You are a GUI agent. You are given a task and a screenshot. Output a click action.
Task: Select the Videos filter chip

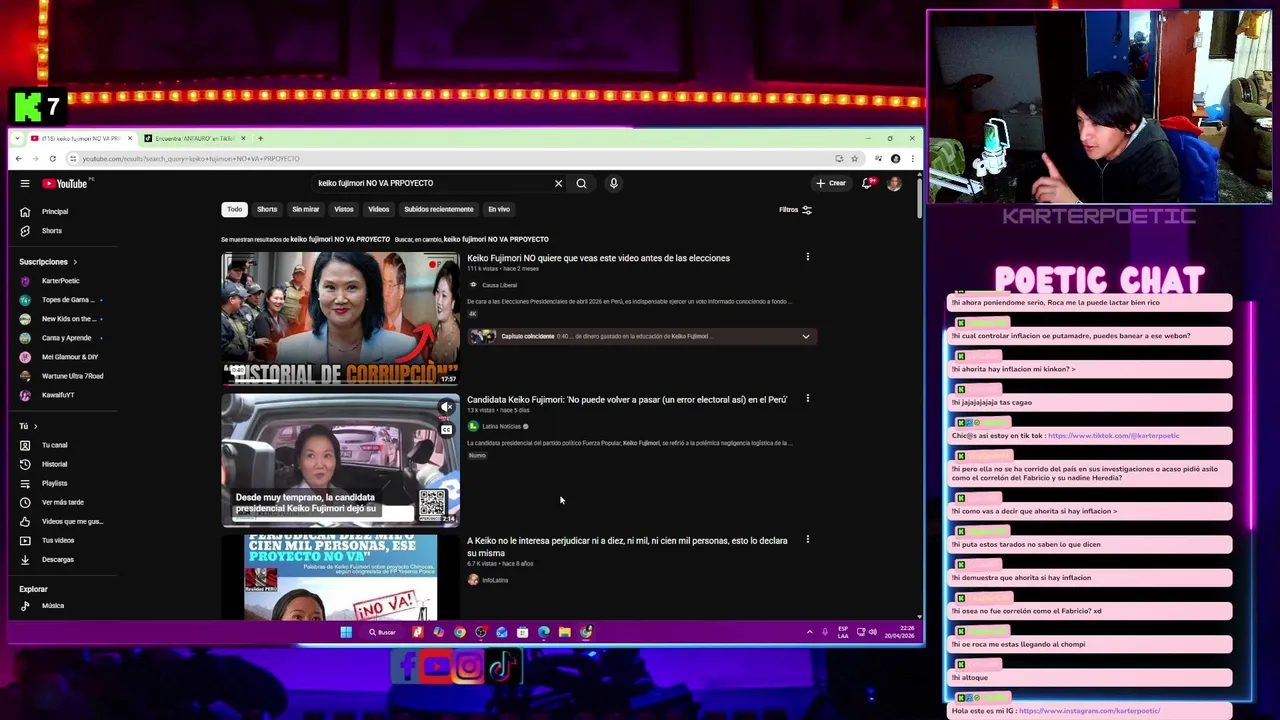coord(378,209)
